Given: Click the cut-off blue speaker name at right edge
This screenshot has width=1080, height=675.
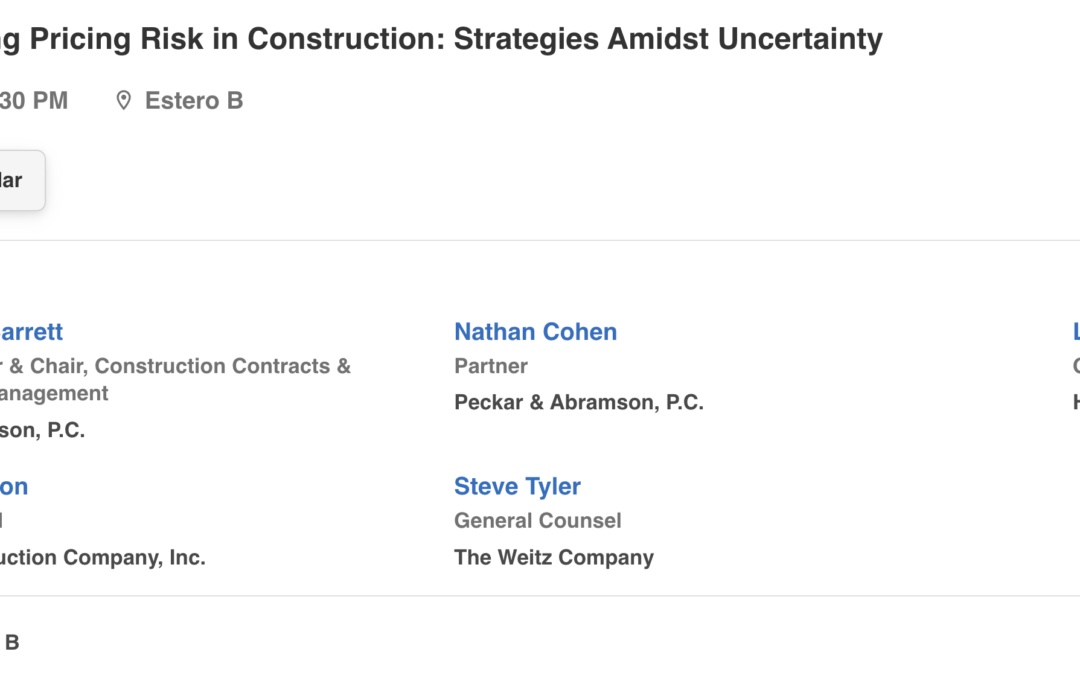Looking at the screenshot, I should [x=1075, y=332].
